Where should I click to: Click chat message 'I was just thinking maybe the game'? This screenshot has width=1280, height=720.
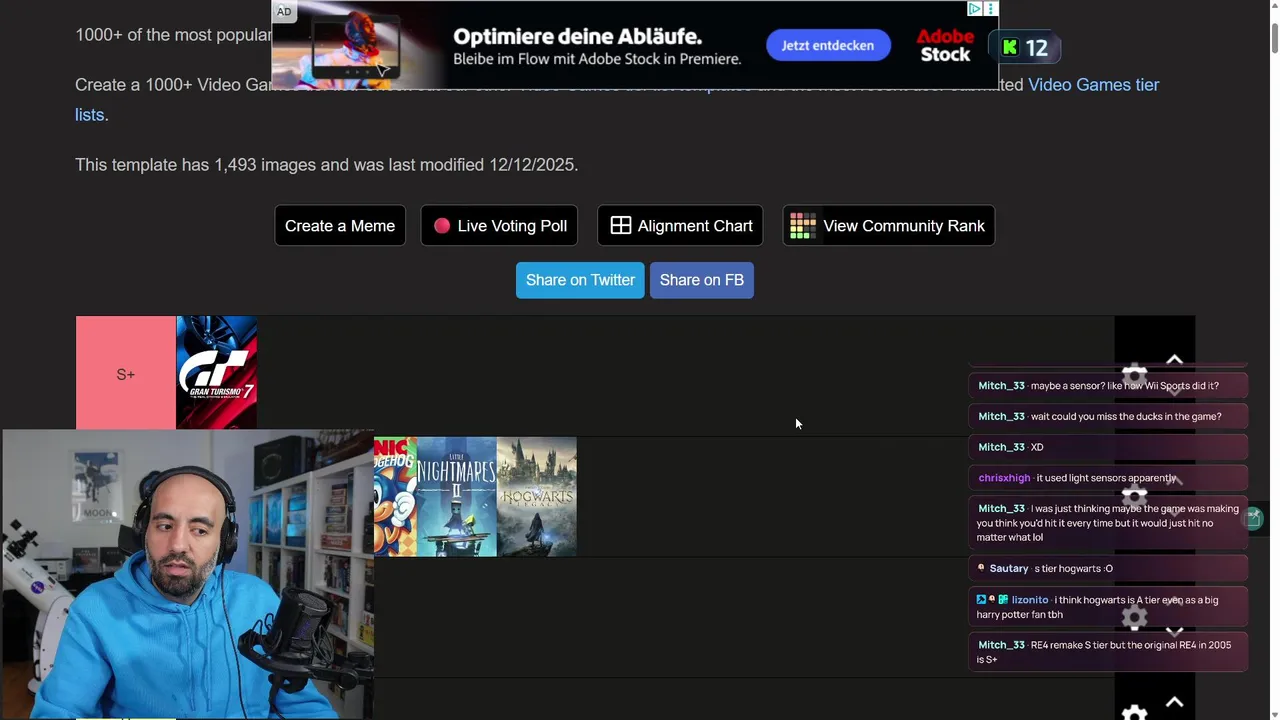point(1108,523)
